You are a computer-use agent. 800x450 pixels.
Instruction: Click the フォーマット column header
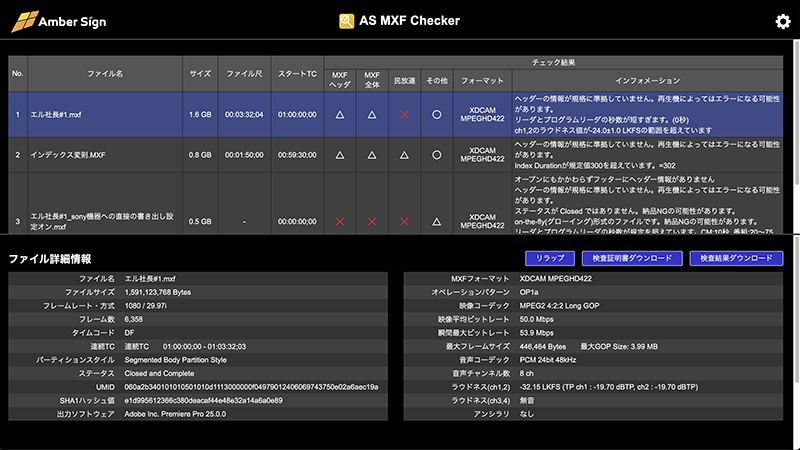(482, 81)
